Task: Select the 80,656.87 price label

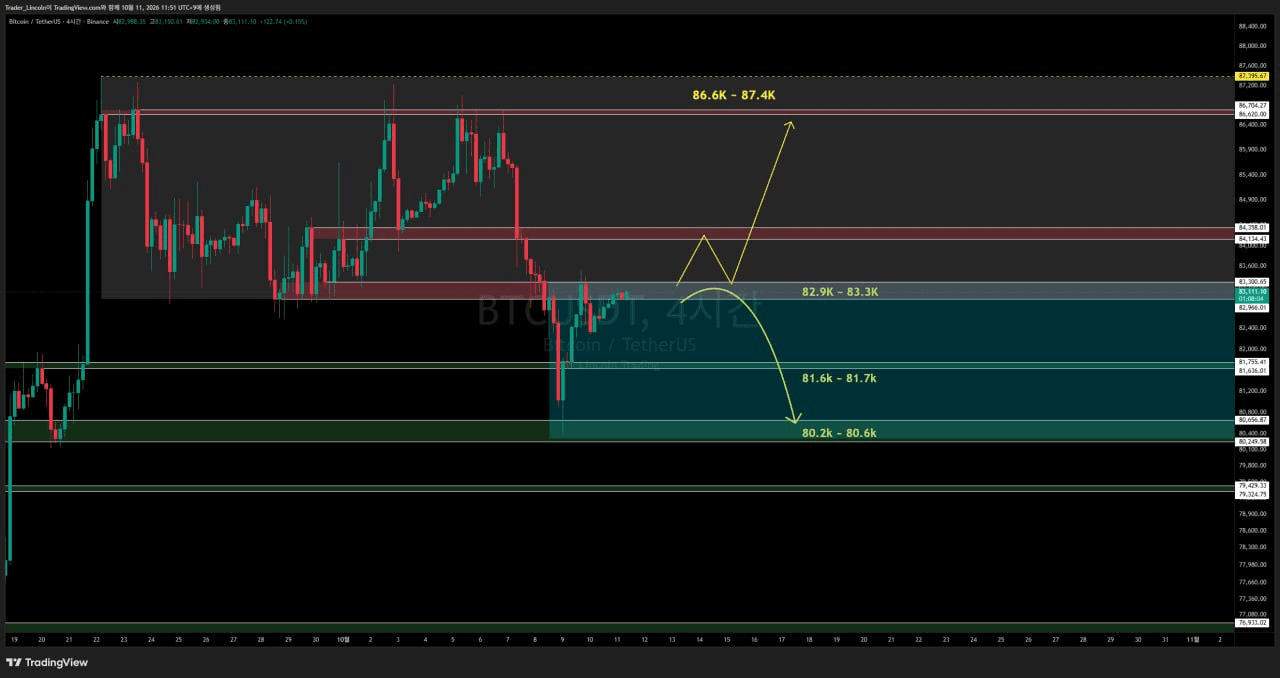Action: pyautogui.click(x=1252, y=420)
